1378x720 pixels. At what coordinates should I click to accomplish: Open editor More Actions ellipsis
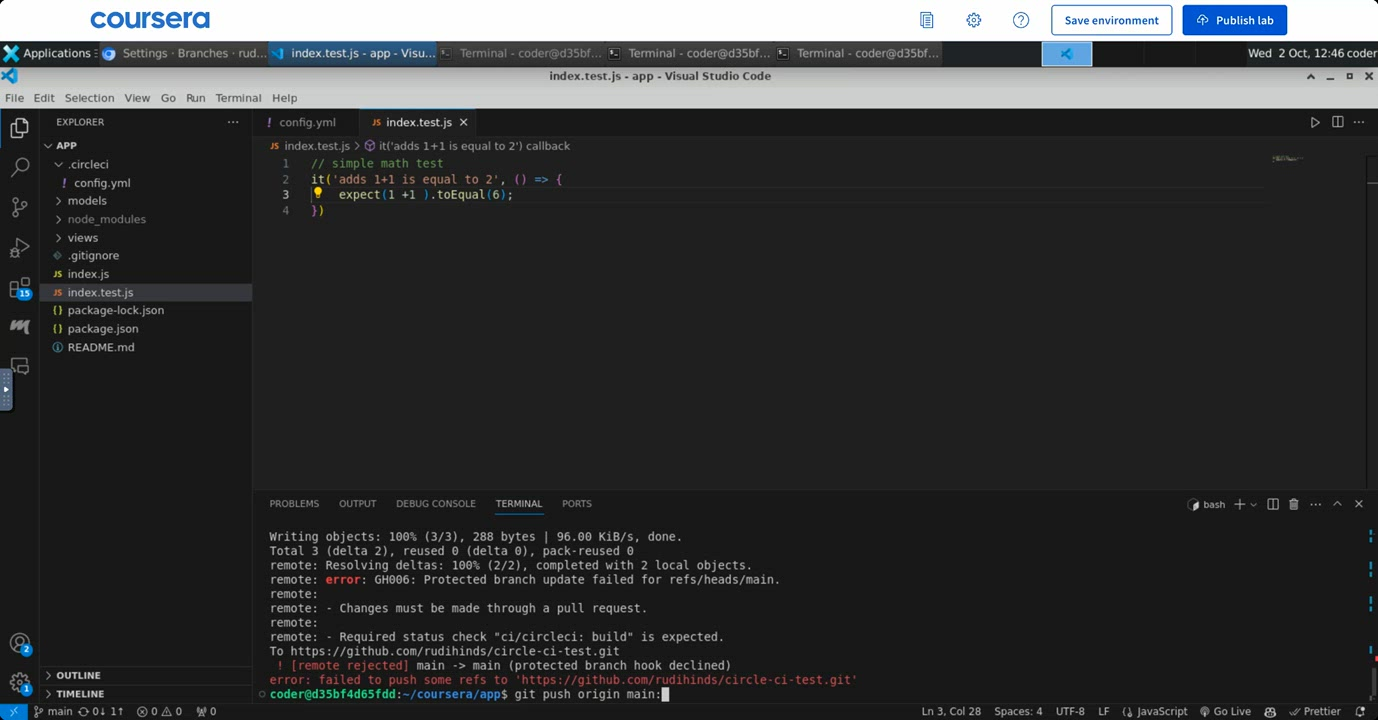click(1359, 122)
